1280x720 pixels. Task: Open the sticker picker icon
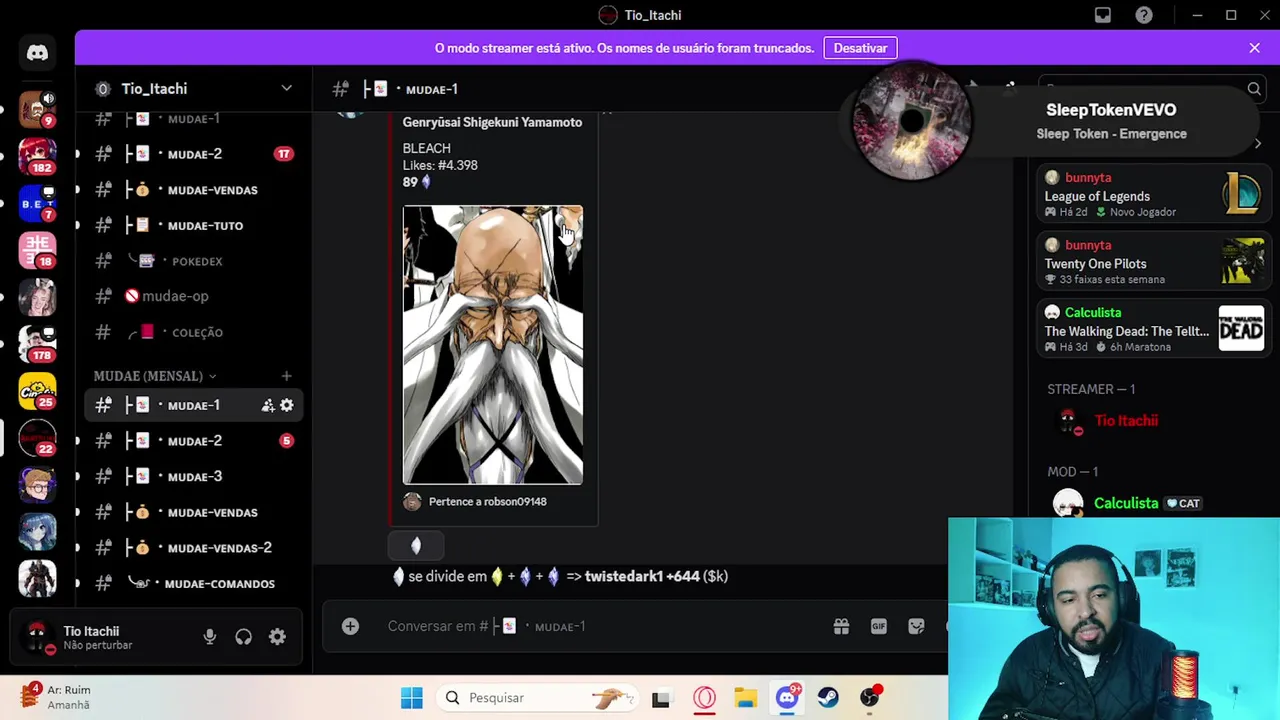point(916,626)
